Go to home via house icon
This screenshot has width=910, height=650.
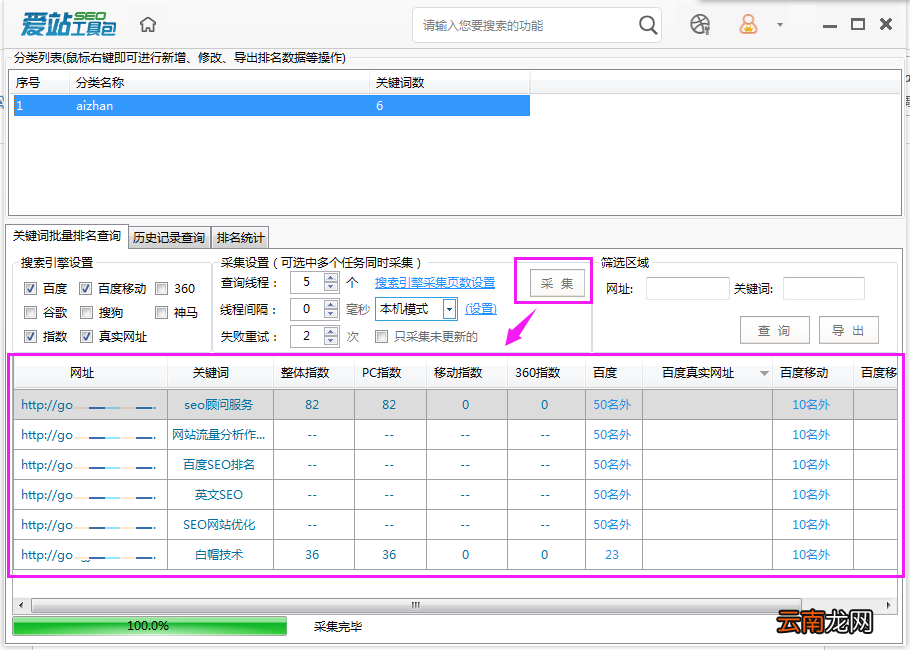pos(149,25)
